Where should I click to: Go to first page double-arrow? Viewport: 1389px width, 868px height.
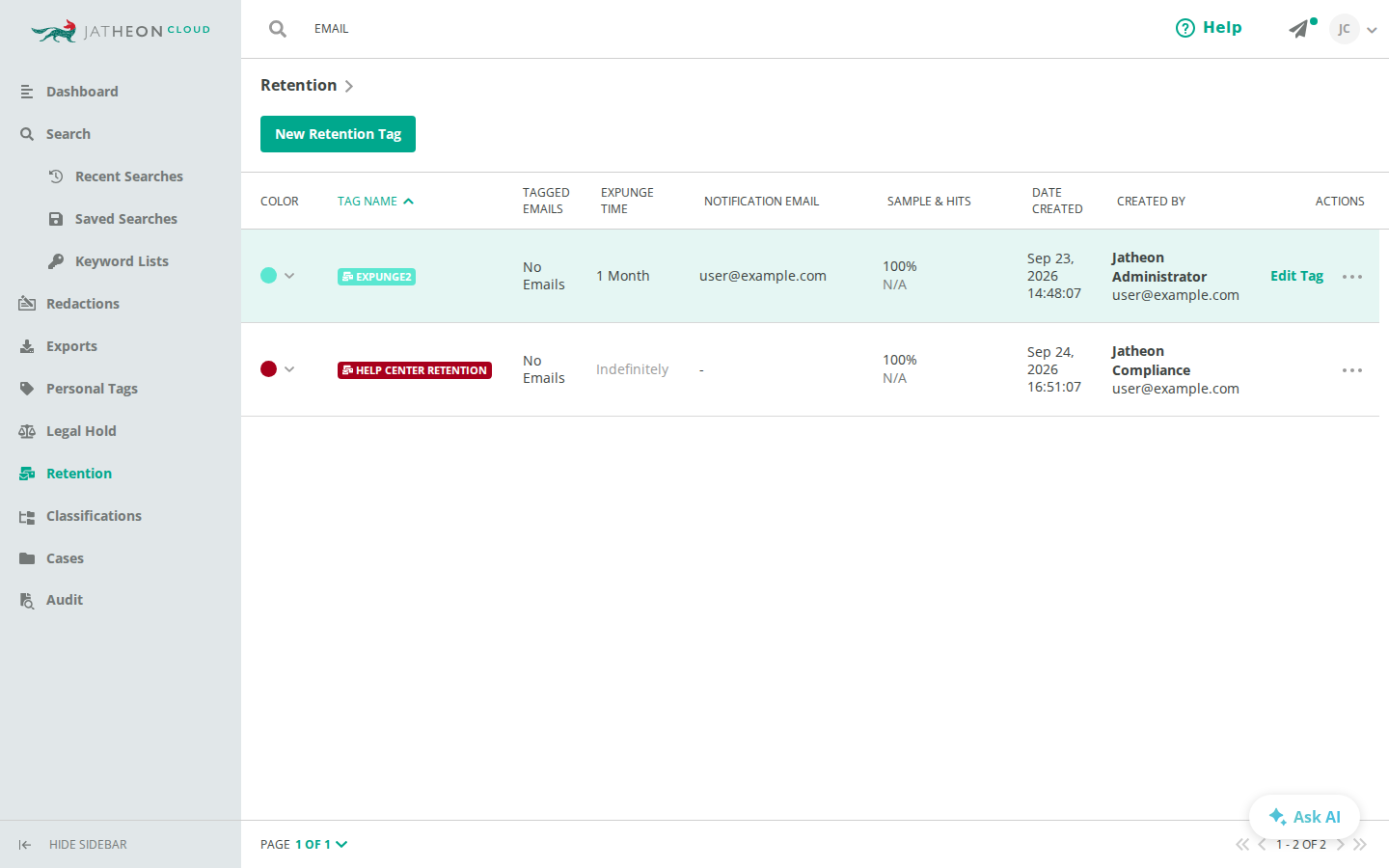(x=1242, y=845)
